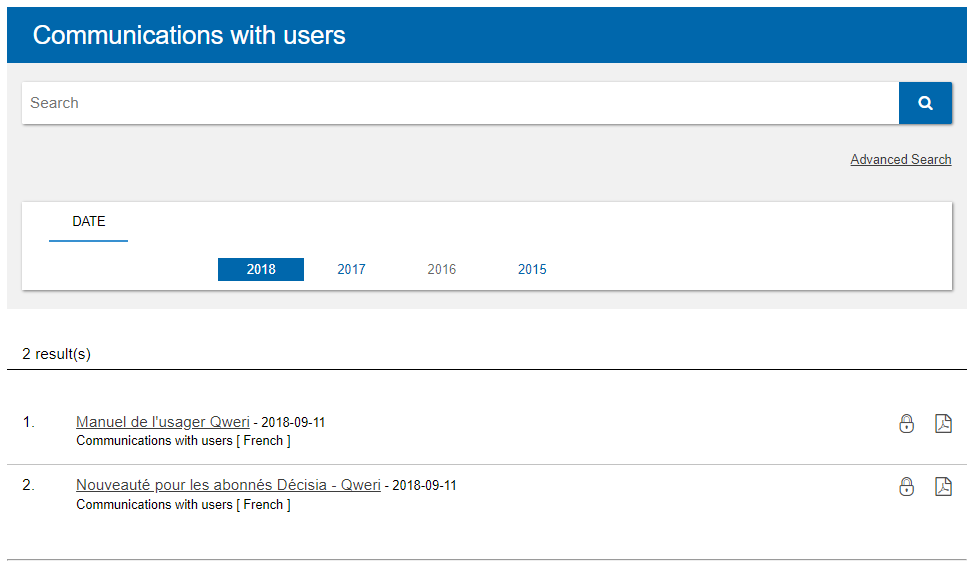Filter results by year 2015
Screen dimensions: 974x566
(532, 269)
